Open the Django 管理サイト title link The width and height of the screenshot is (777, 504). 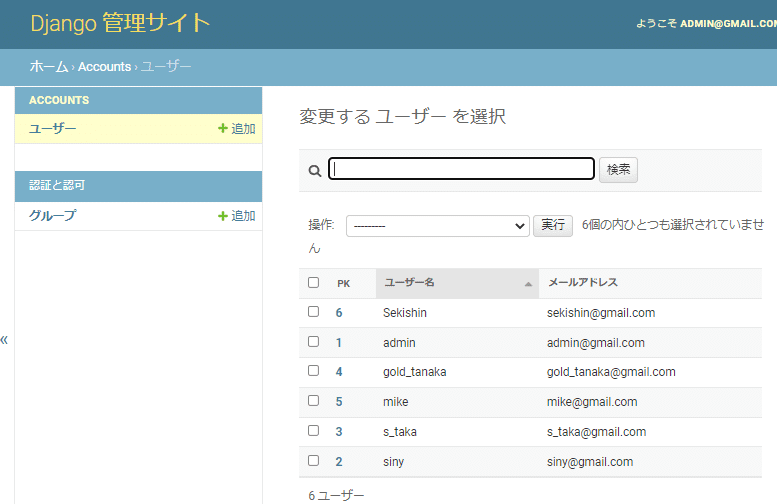[120, 23]
